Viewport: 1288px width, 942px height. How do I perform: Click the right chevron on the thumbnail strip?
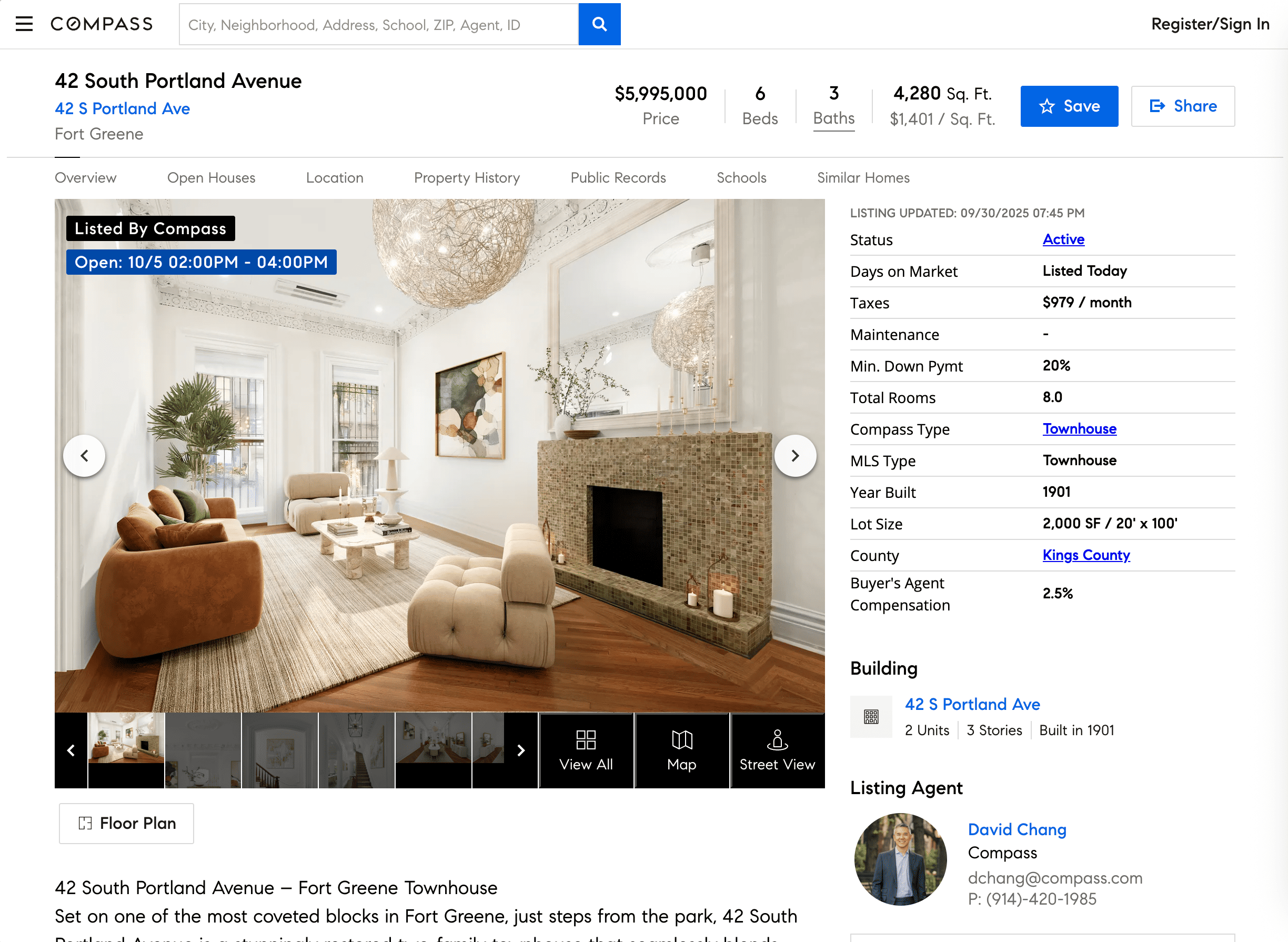coord(520,750)
